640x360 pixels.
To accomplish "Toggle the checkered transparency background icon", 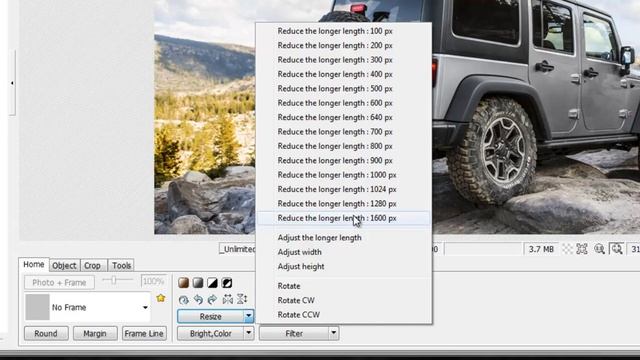I will coord(567,249).
